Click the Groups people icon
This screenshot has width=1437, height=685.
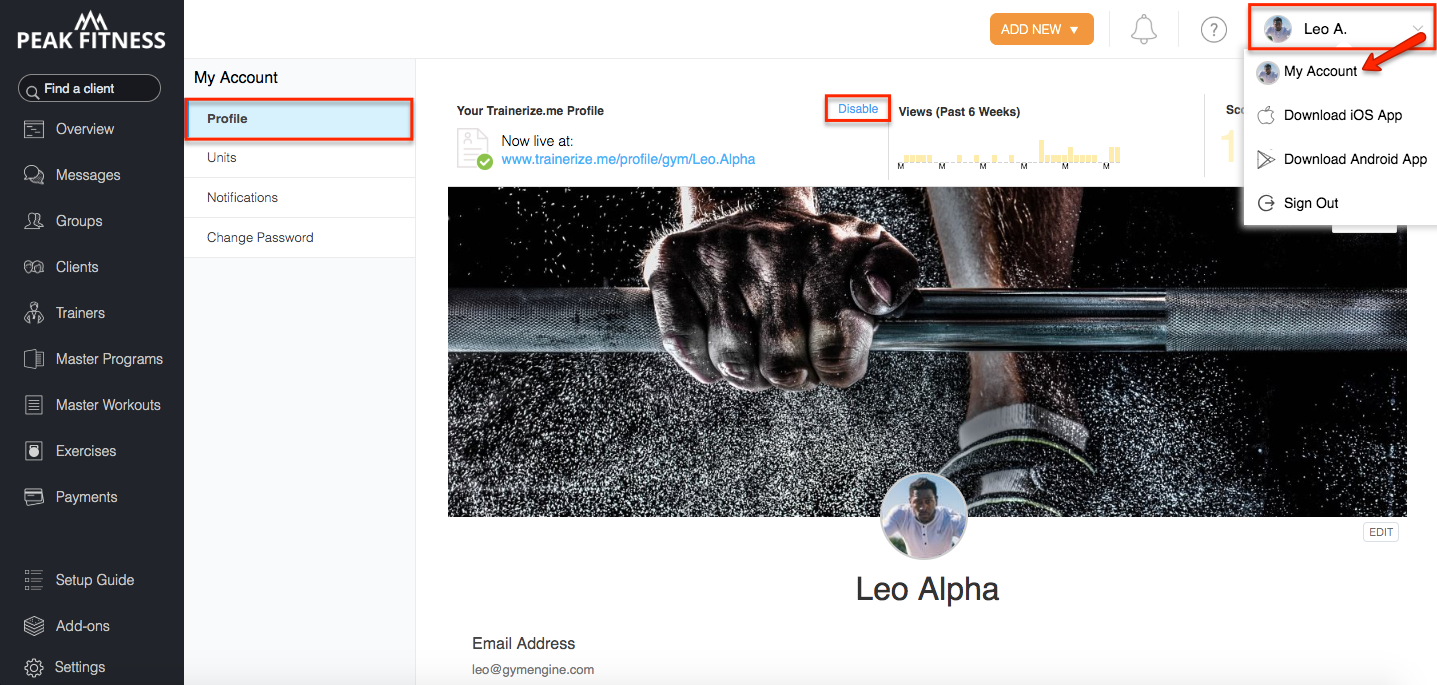pyautogui.click(x=34, y=221)
